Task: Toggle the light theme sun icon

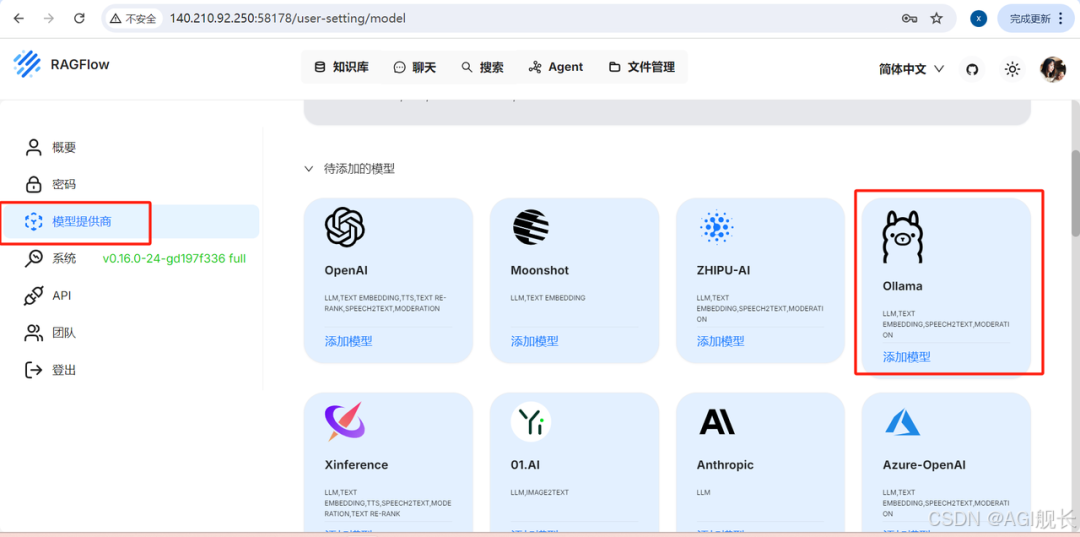Action: click(1012, 69)
